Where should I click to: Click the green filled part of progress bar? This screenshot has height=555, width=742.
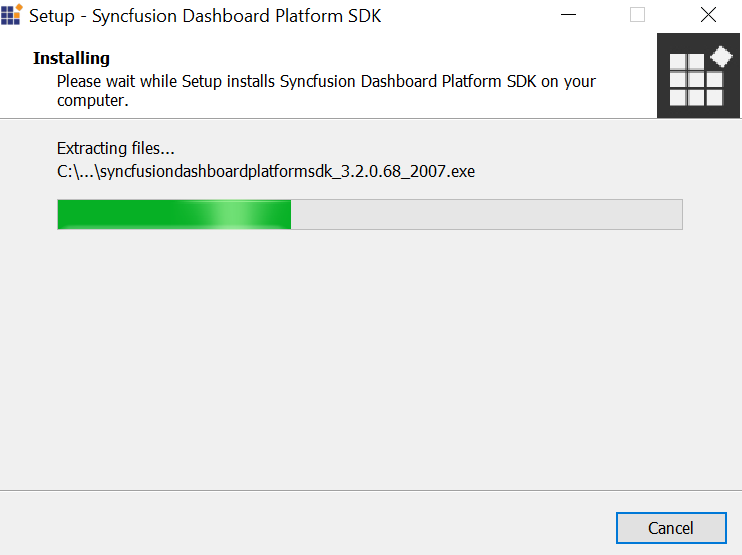[x=120, y=214]
